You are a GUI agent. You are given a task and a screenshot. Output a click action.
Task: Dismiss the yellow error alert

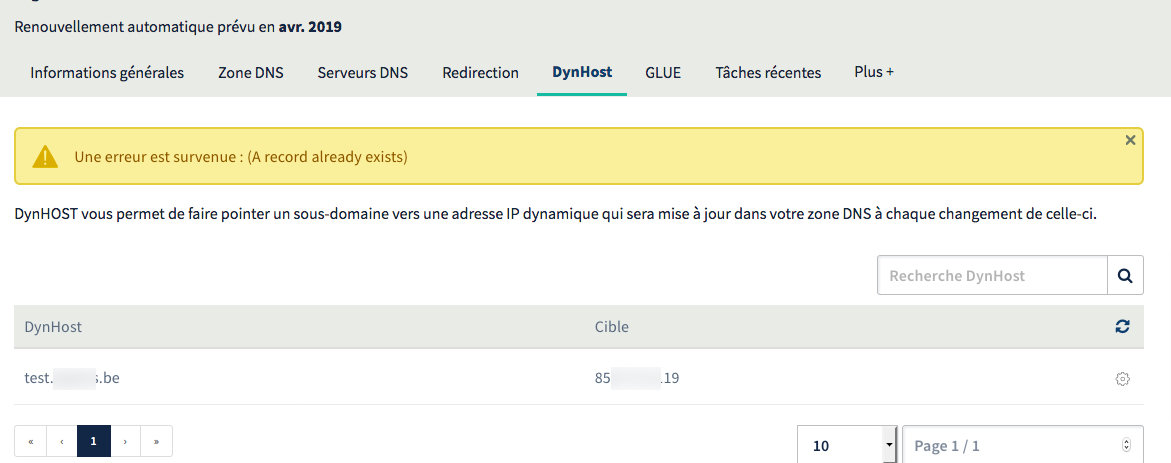[x=1130, y=141]
